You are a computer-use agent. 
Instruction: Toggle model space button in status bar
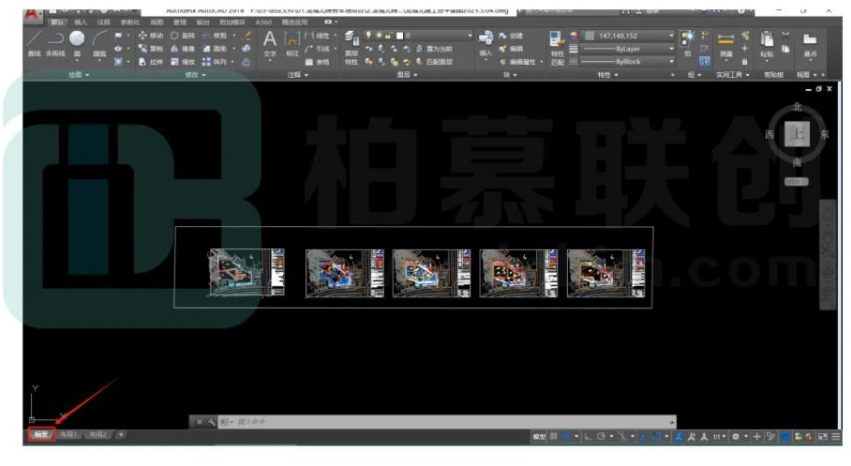[538, 436]
